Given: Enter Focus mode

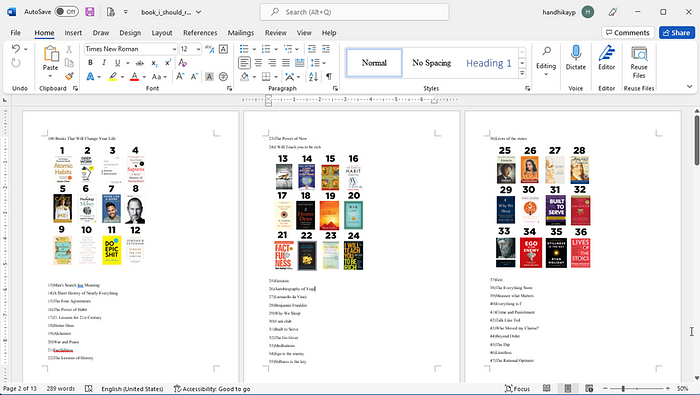Looking at the screenshot, I should pyautogui.click(x=517, y=389).
